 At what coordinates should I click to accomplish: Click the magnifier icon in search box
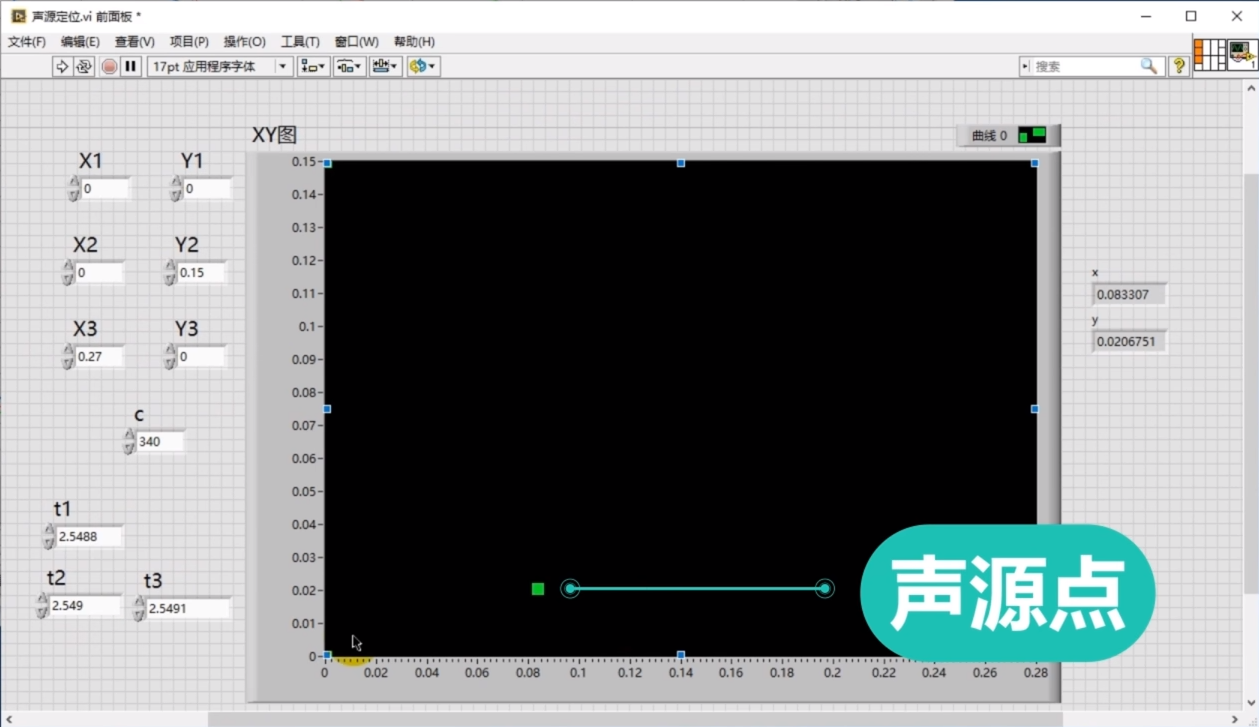[x=1149, y=66]
